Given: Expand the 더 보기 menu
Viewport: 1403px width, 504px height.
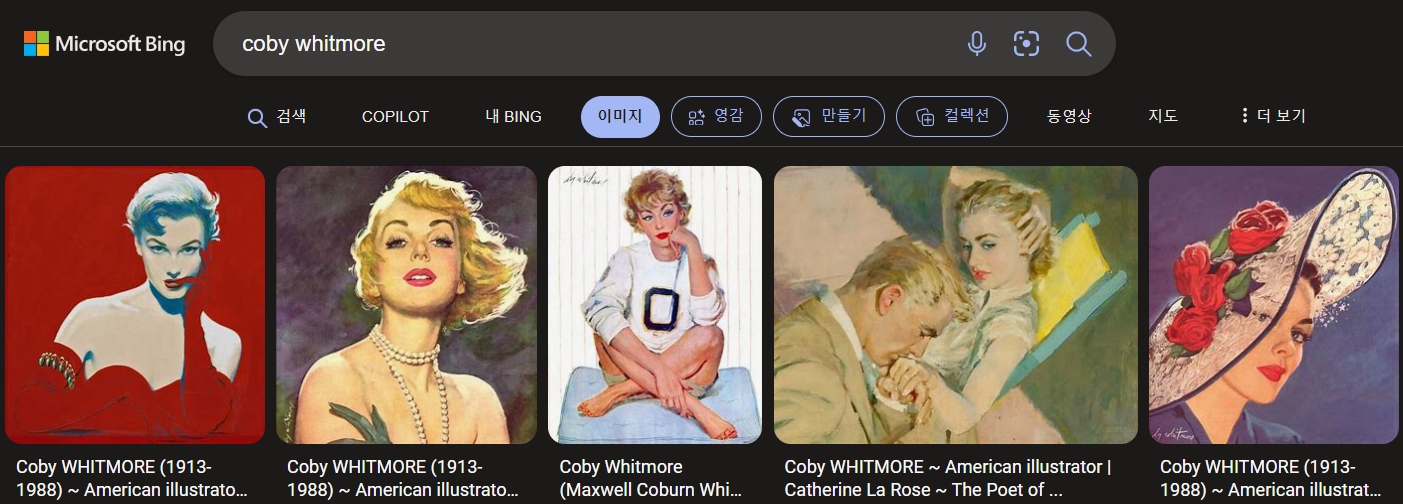Looking at the screenshot, I should click(x=1273, y=116).
